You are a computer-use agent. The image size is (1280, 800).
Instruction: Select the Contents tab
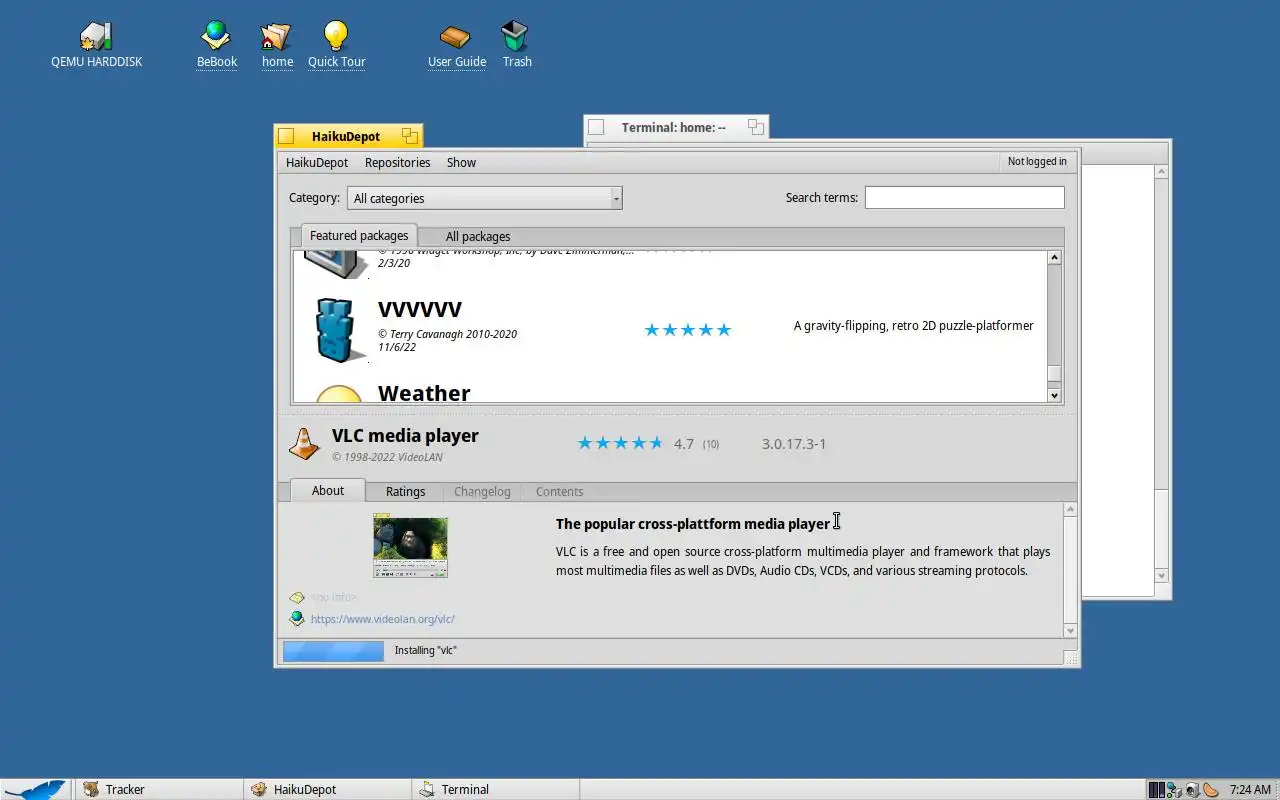tap(559, 492)
